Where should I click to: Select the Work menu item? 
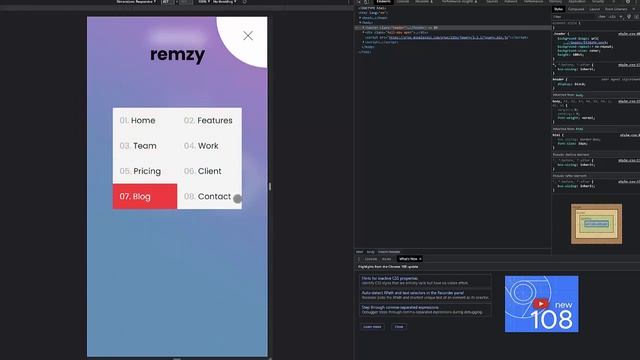point(209,146)
